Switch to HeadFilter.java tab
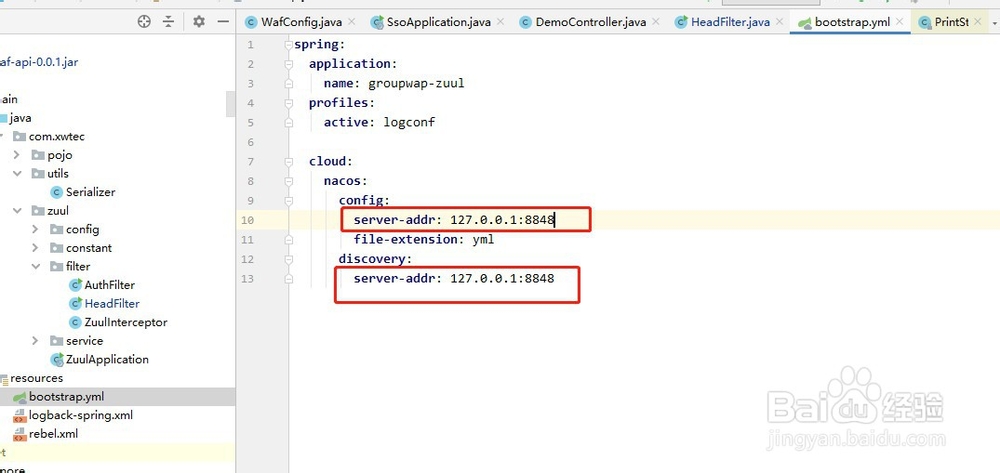Image resolution: width=1000 pixels, height=473 pixels. pos(730,22)
